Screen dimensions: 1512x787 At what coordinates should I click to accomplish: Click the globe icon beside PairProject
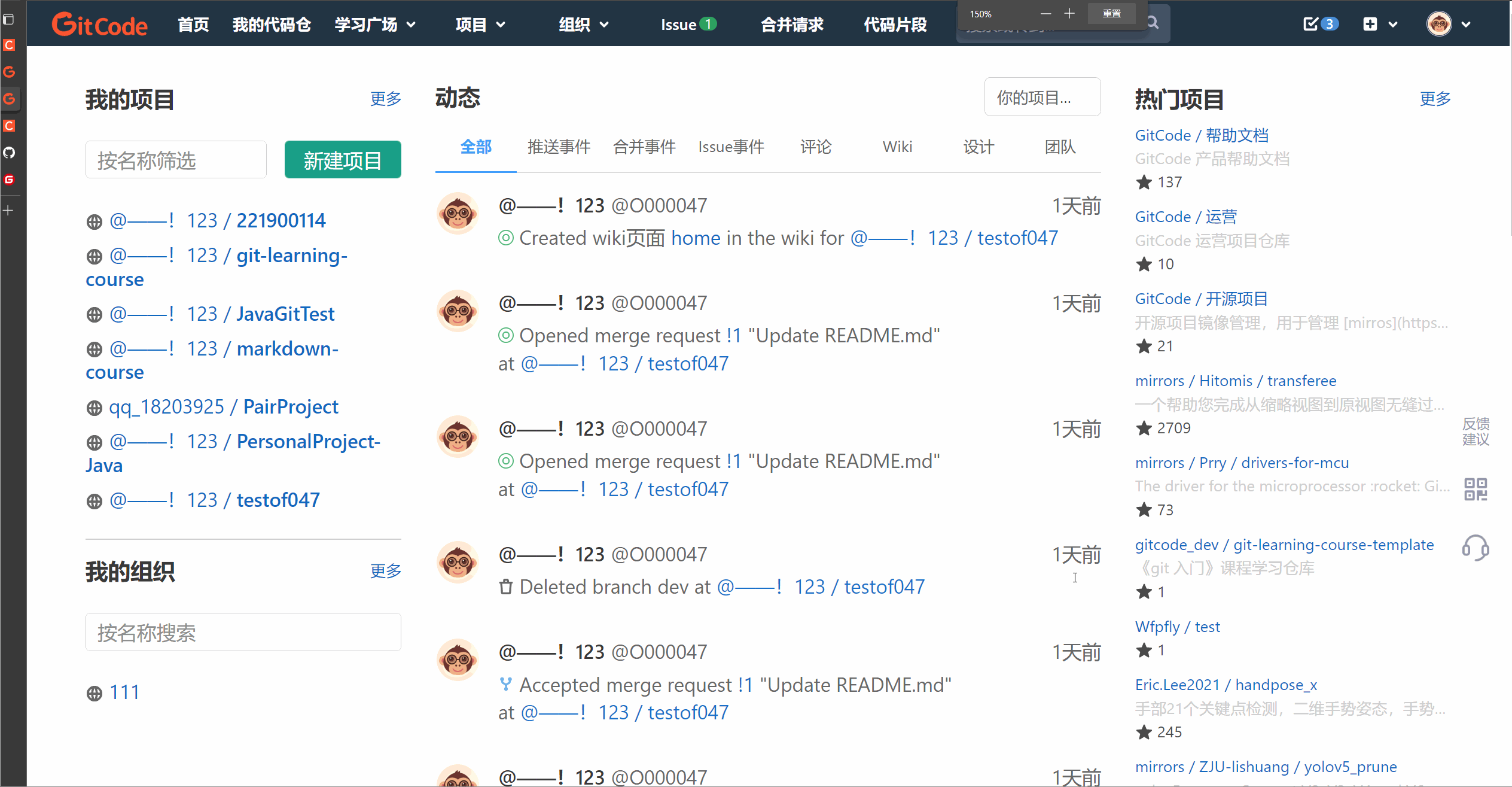coord(94,408)
